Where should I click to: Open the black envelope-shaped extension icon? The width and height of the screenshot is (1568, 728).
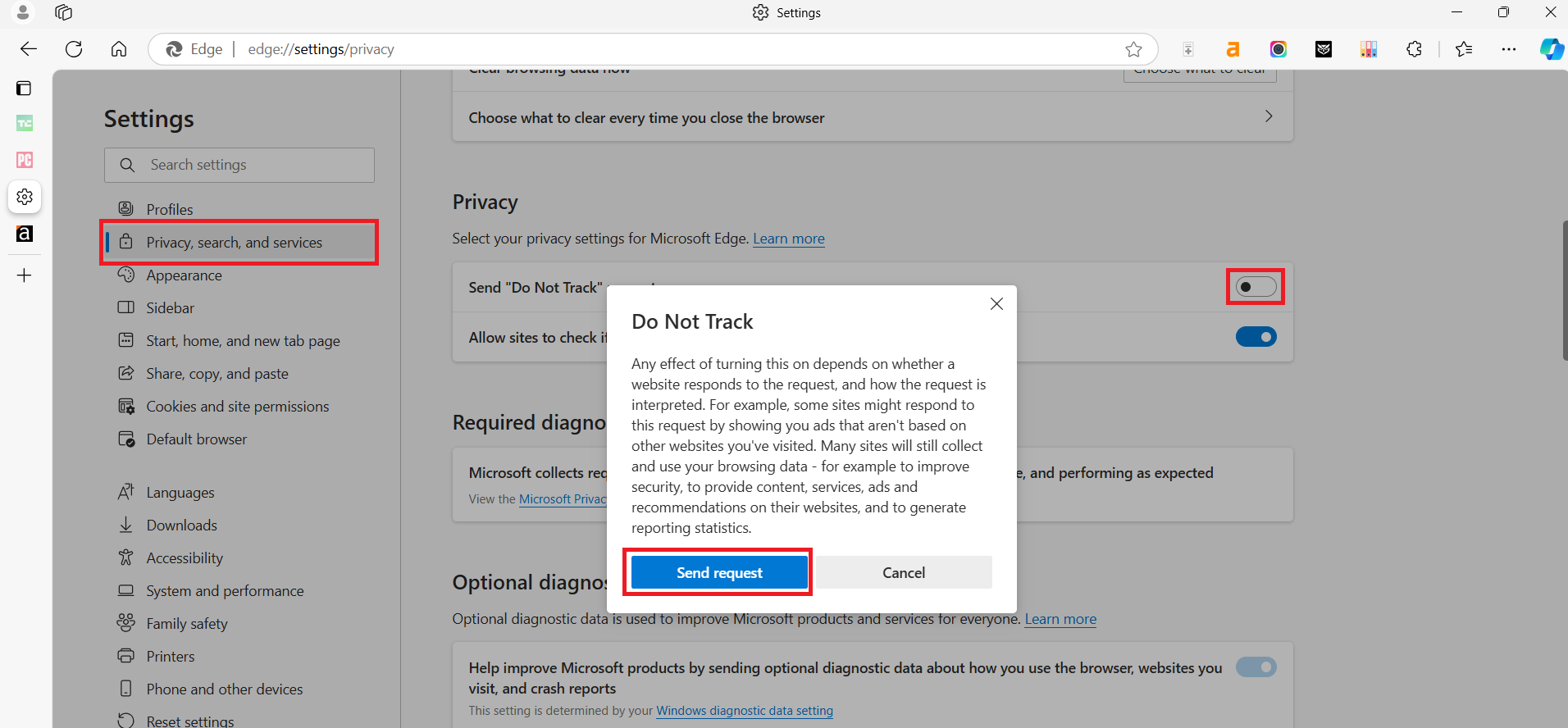(1324, 49)
